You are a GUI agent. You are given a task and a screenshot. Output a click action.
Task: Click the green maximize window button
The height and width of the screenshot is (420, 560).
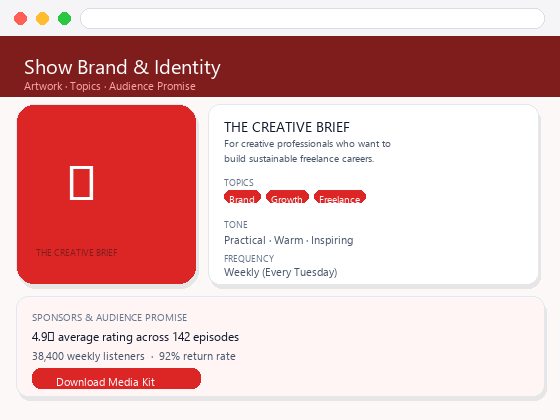[x=65, y=18]
